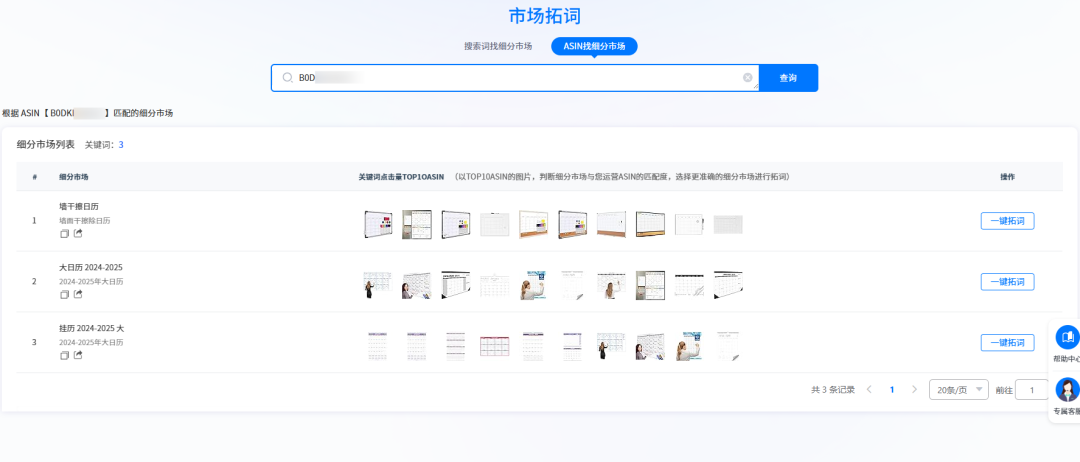Viewport: 1080px width, 462px height.
Task: Click the 查询 button
Action: point(788,78)
